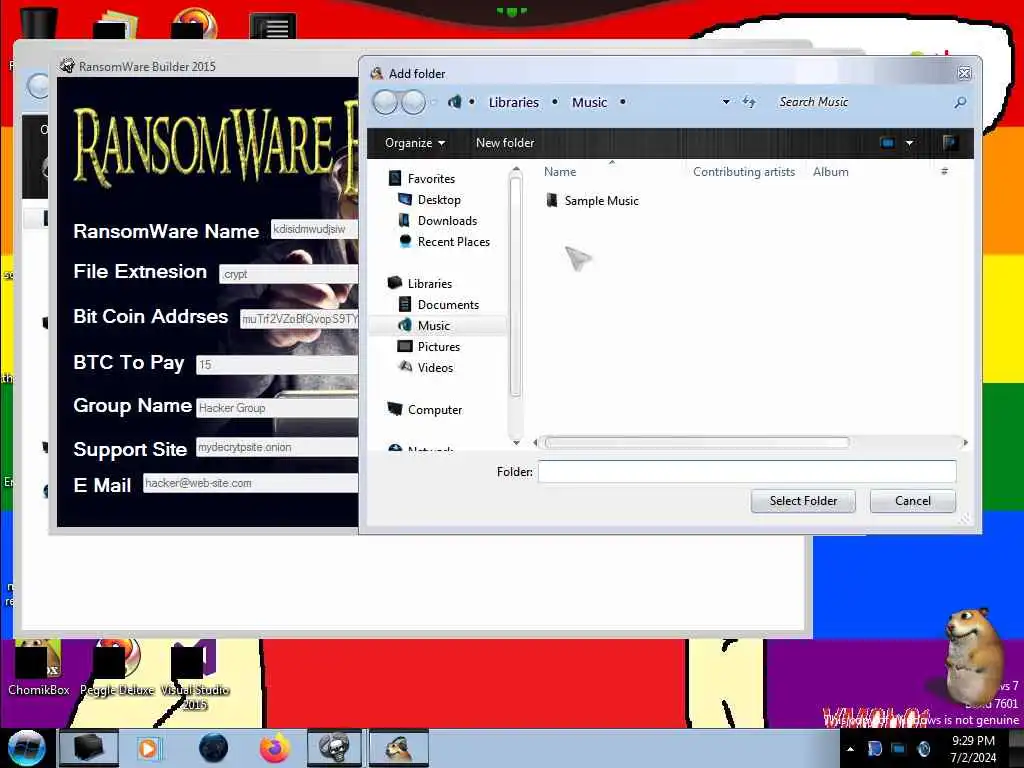Click the Music breadcrumb in the address bar
Viewport: 1024px width, 768px height.
(589, 103)
